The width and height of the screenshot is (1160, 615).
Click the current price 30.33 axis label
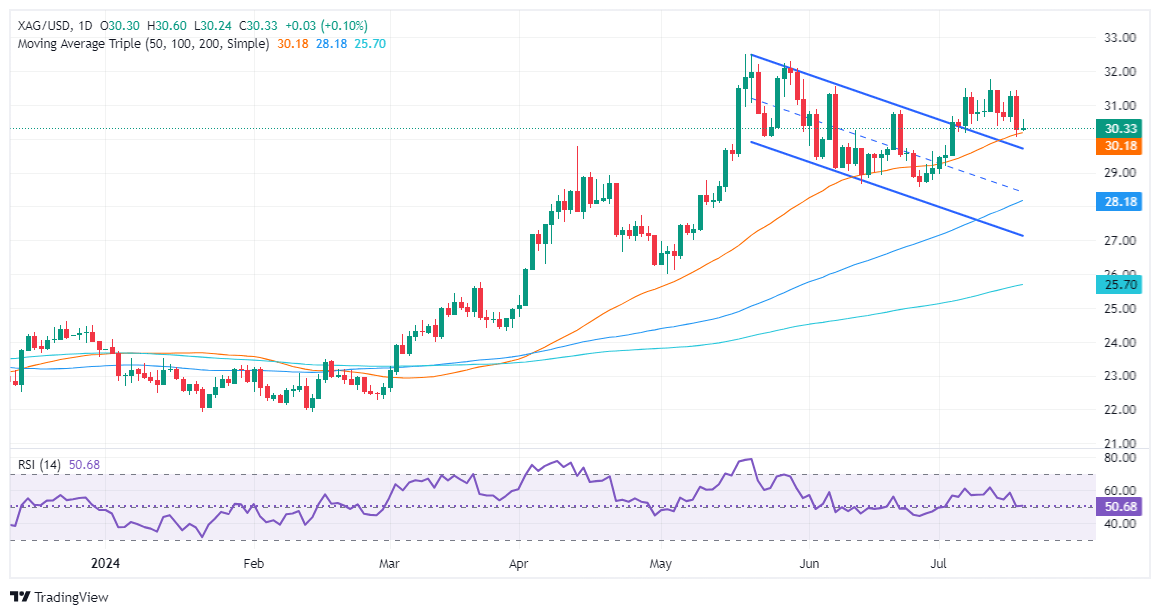(1117, 128)
